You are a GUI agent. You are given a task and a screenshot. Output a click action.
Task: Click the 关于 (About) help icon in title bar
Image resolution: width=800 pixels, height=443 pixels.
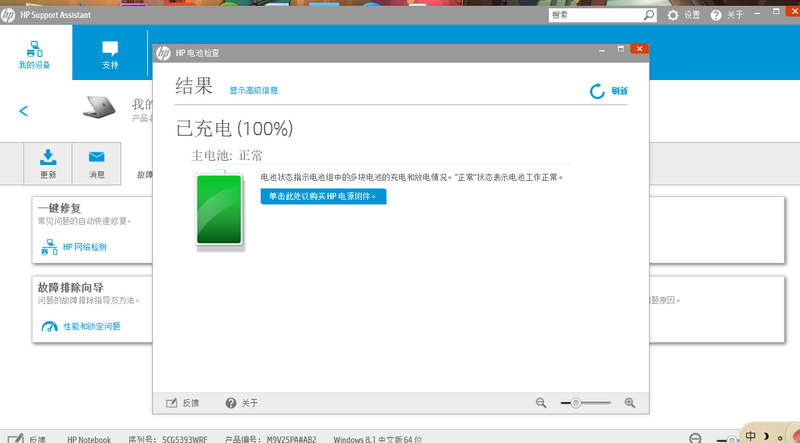point(716,15)
